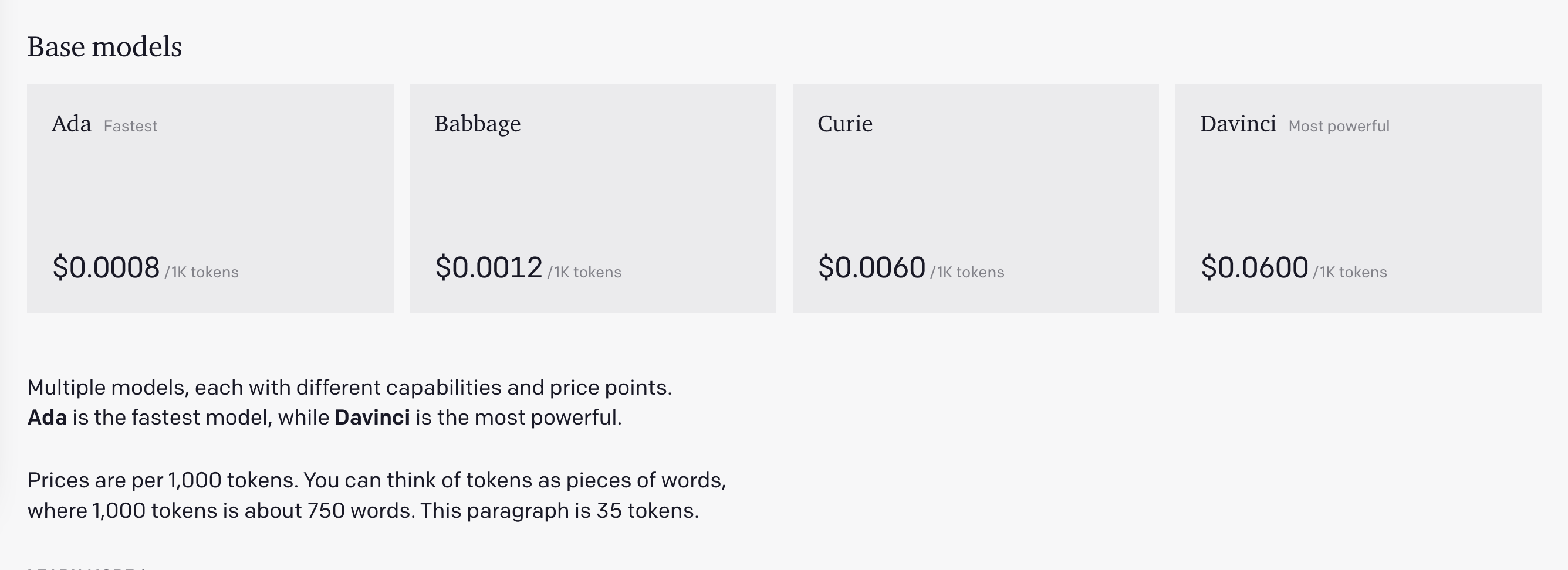This screenshot has width=1568, height=570.
Task: Click /1K tokens unit beside Babbage price
Action: coord(584,272)
